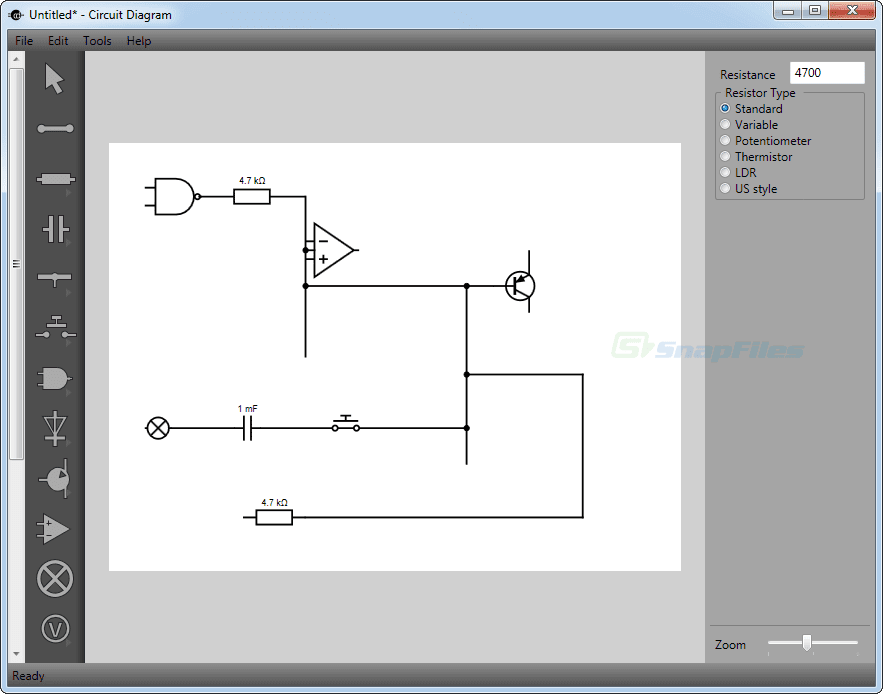Screen dimensions: 883x694
Task: Expand rail tool variants arrow
Action: pos(69,293)
